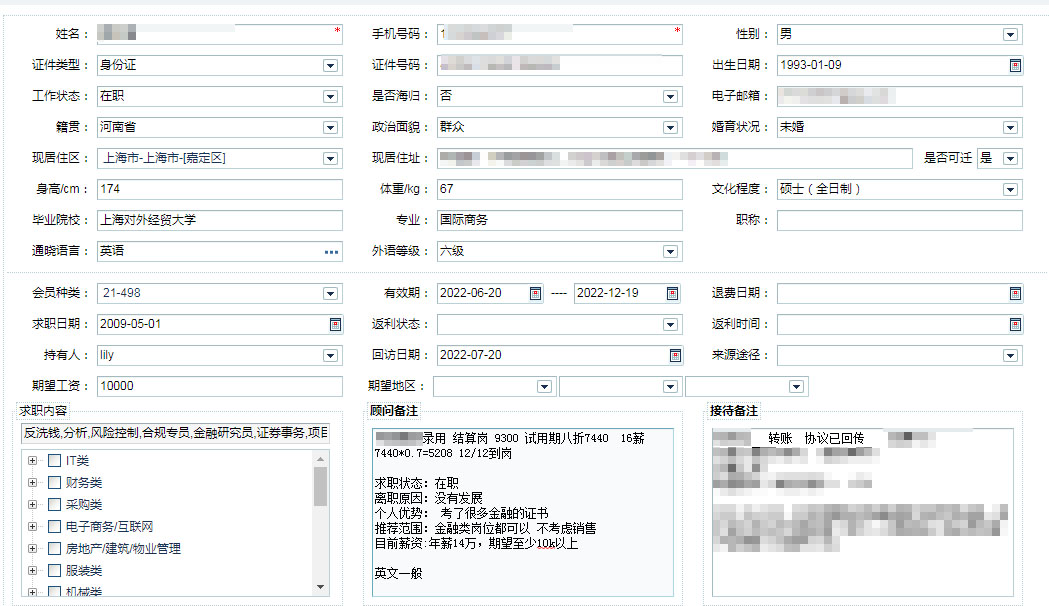Click the 证件号码 input field
1049x606 pixels.
(x=559, y=66)
